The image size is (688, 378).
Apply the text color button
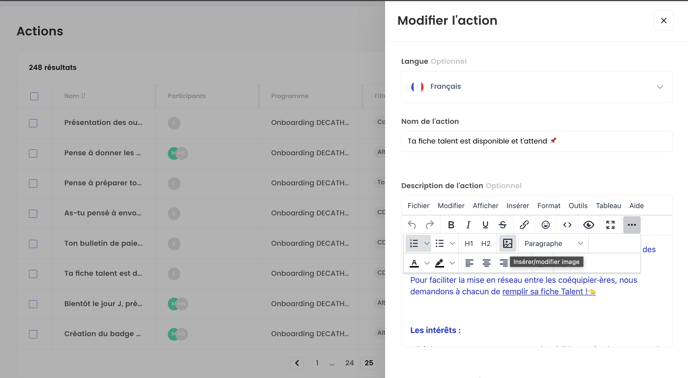[414, 263]
